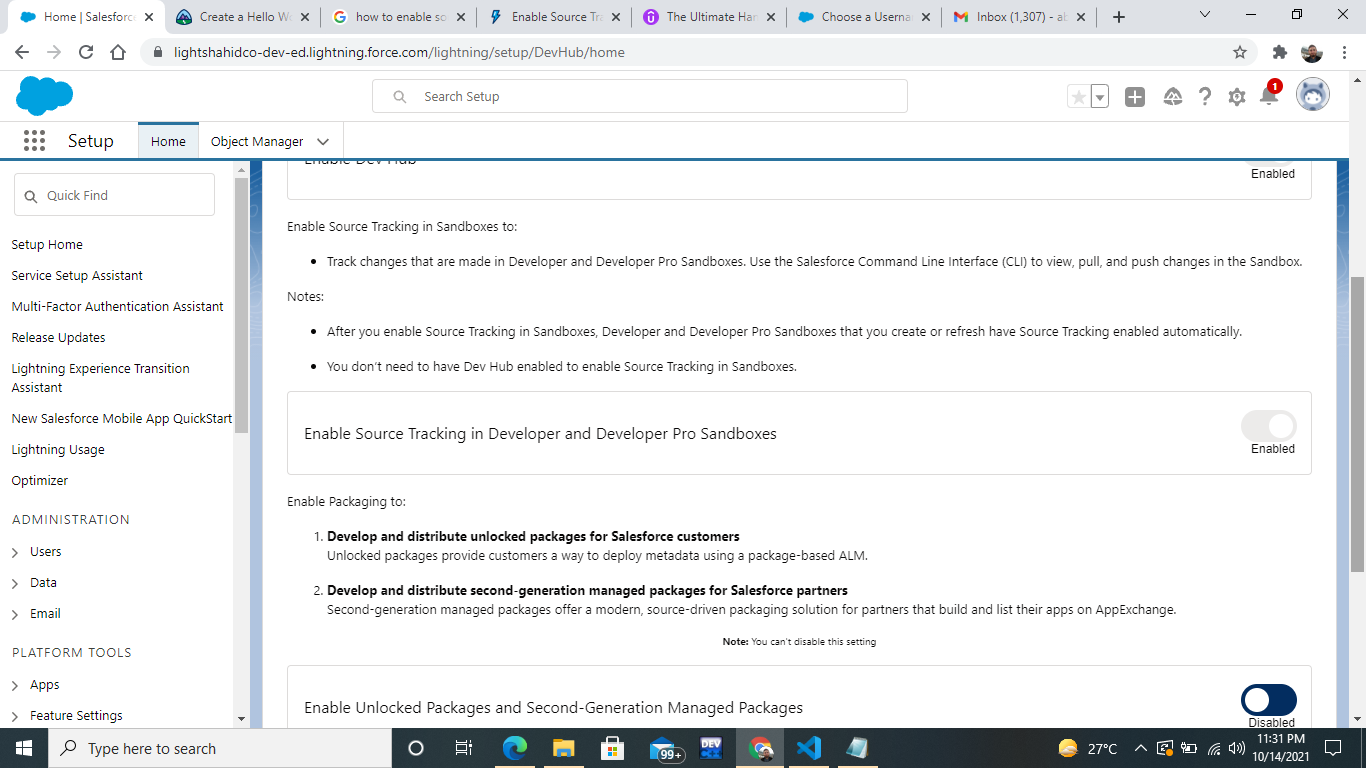Close the Gmail Inbox browser tab
The width and height of the screenshot is (1366, 768).
(x=1080, y=17)
